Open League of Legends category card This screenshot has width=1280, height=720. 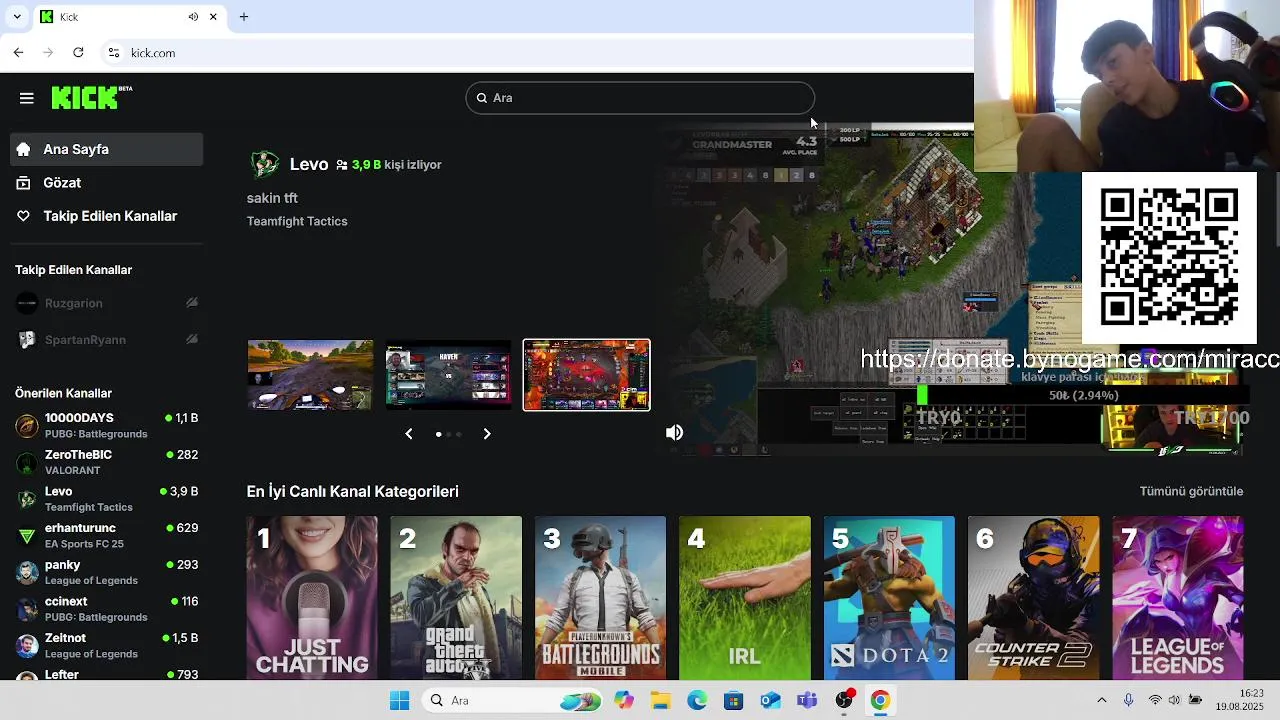1178,598
